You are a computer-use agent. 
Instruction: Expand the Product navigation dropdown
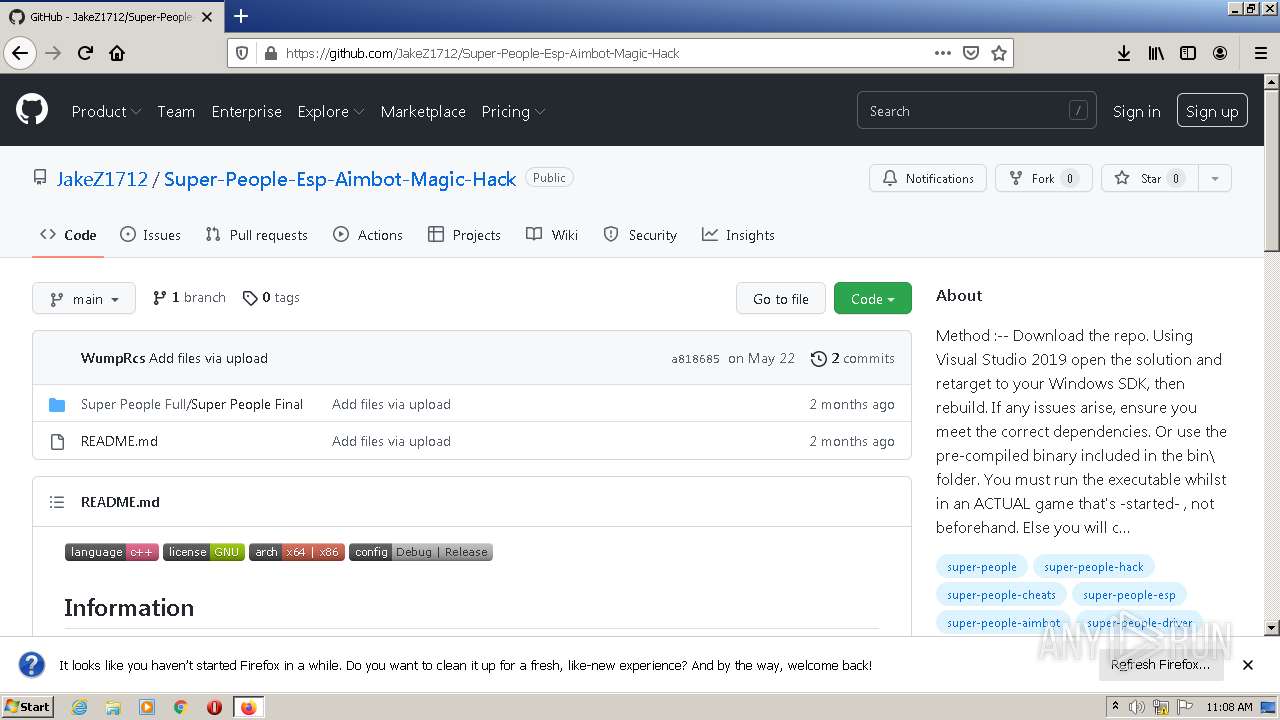[106, 111]
